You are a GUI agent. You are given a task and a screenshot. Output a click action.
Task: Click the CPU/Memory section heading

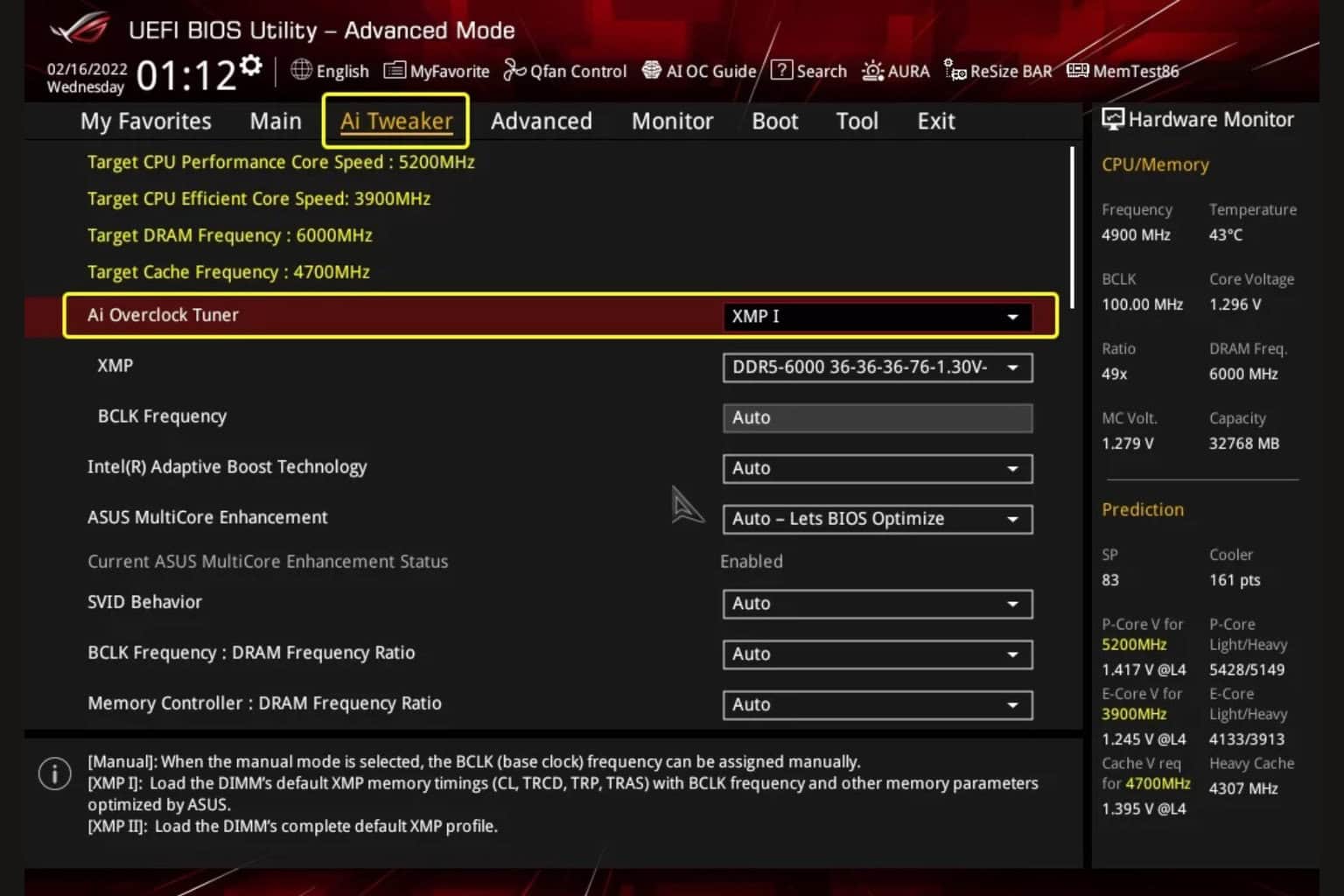1155,164
